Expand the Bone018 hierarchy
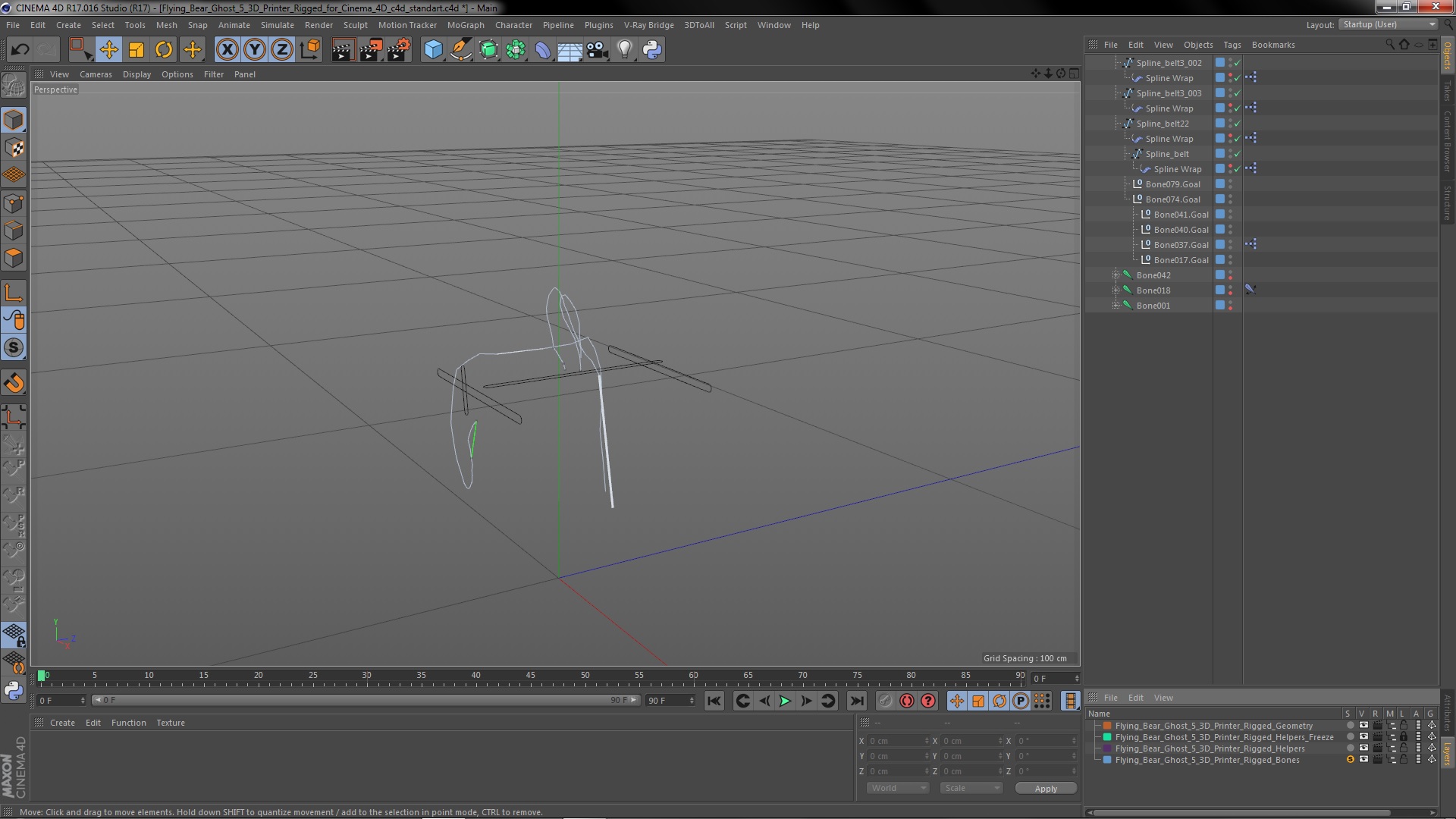The height and width of the screenshot is (819, 1456). pos(1116,290)
